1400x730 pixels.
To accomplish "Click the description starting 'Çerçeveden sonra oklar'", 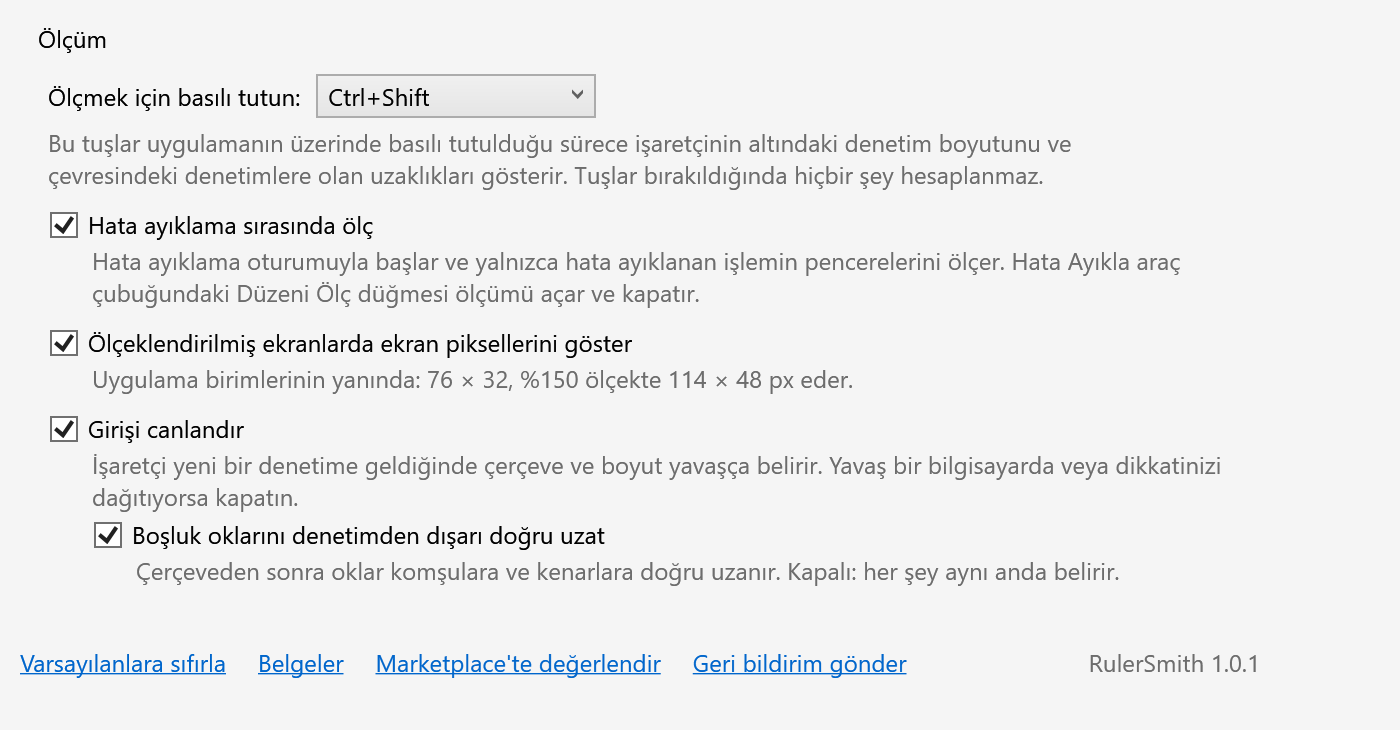I will [627, 574].
